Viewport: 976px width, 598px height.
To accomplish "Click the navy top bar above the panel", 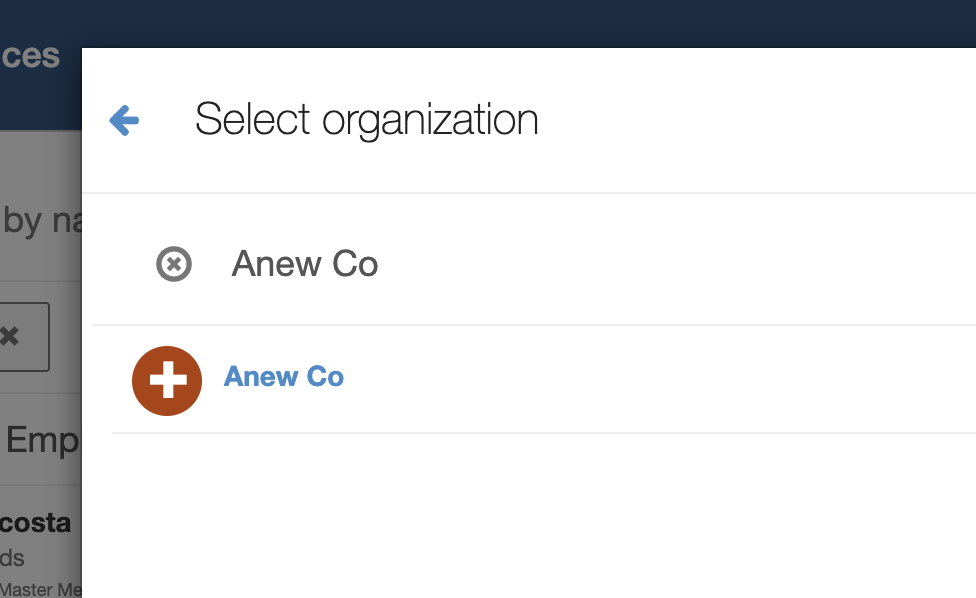I will tap(529, 24).
